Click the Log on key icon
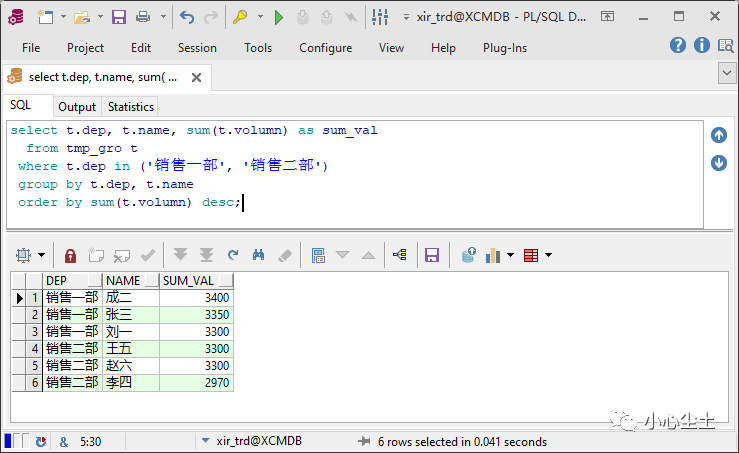Image resolution: width=739 pixels, height=453 pixels. (240, 17)
